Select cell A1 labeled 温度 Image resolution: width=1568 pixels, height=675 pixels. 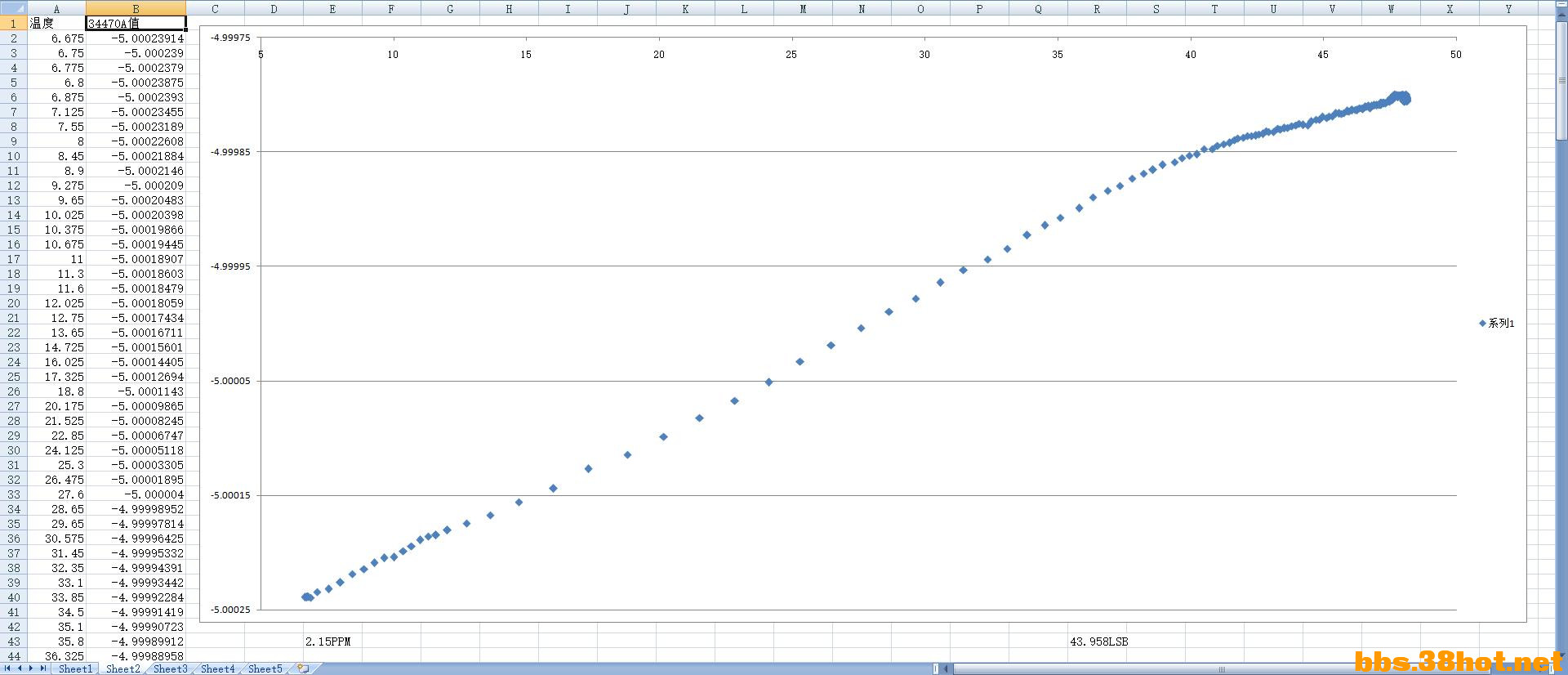[56, 24]
